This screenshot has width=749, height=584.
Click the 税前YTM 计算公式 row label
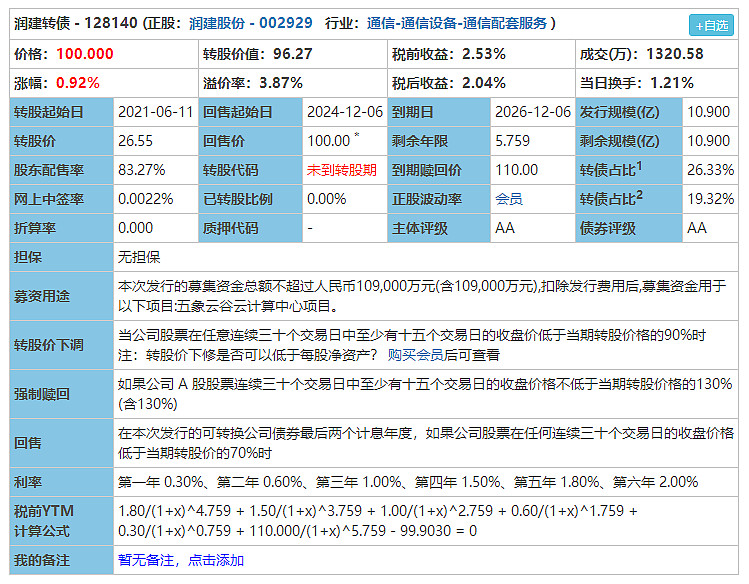click(61, 521)
